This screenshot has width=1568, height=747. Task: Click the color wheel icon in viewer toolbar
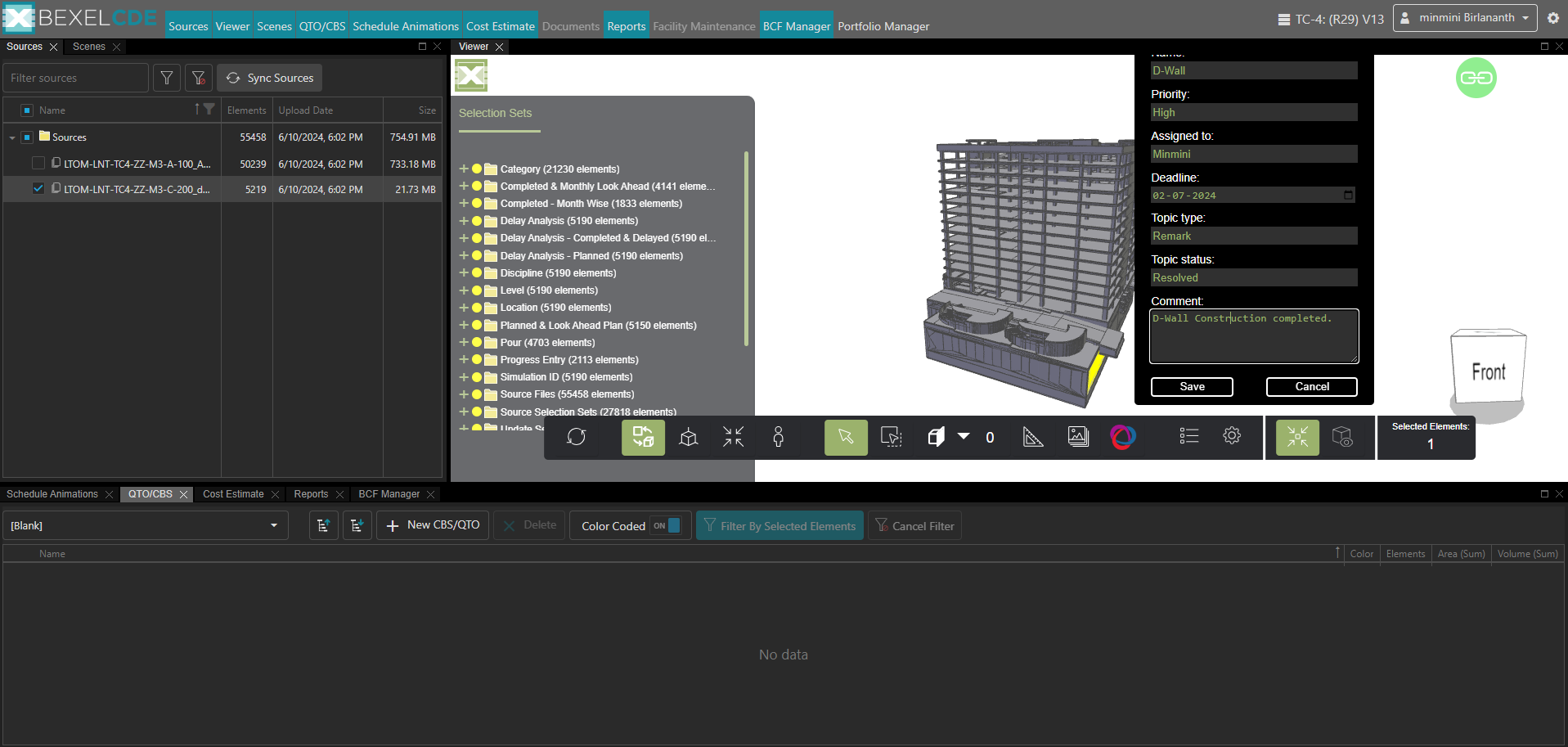point(1122,437)
